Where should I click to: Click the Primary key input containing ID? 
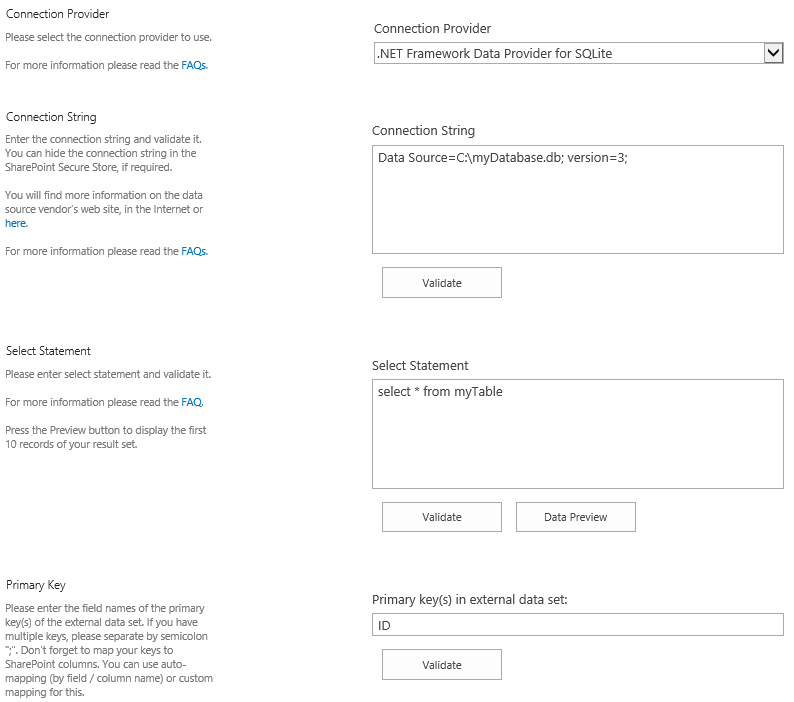point(577,624)
